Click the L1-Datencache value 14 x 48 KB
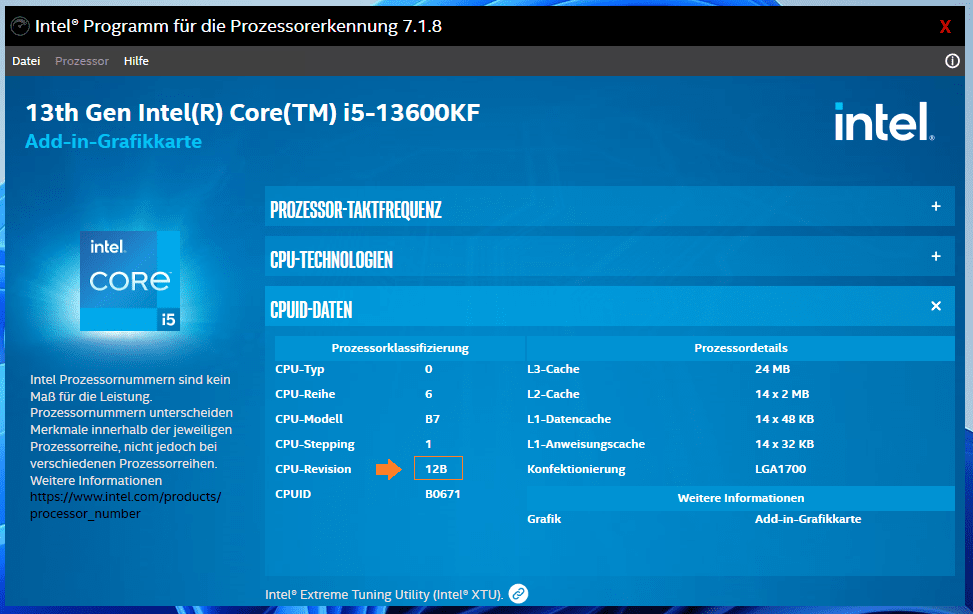Viewport: 973px width, 614px height. (784, 419)
